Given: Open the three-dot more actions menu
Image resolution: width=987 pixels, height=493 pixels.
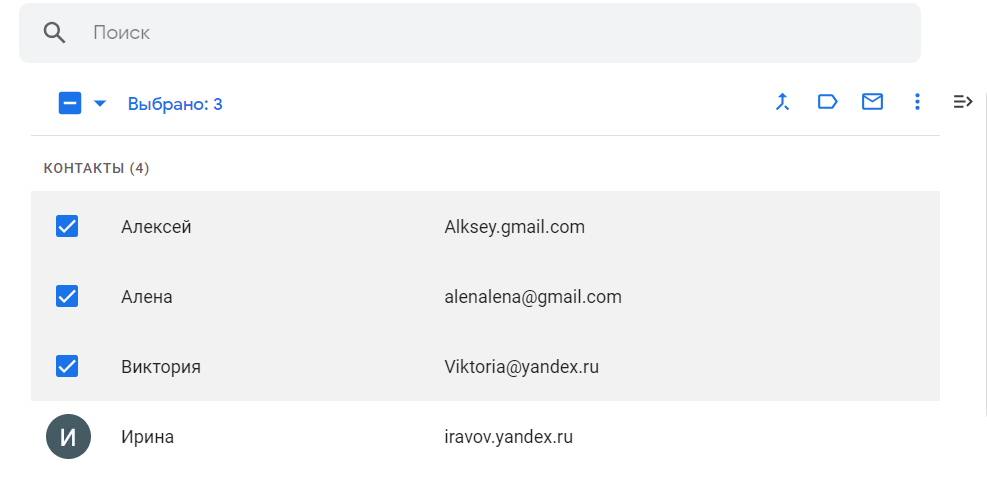Looking at the screenshot, I should [917, 102].
